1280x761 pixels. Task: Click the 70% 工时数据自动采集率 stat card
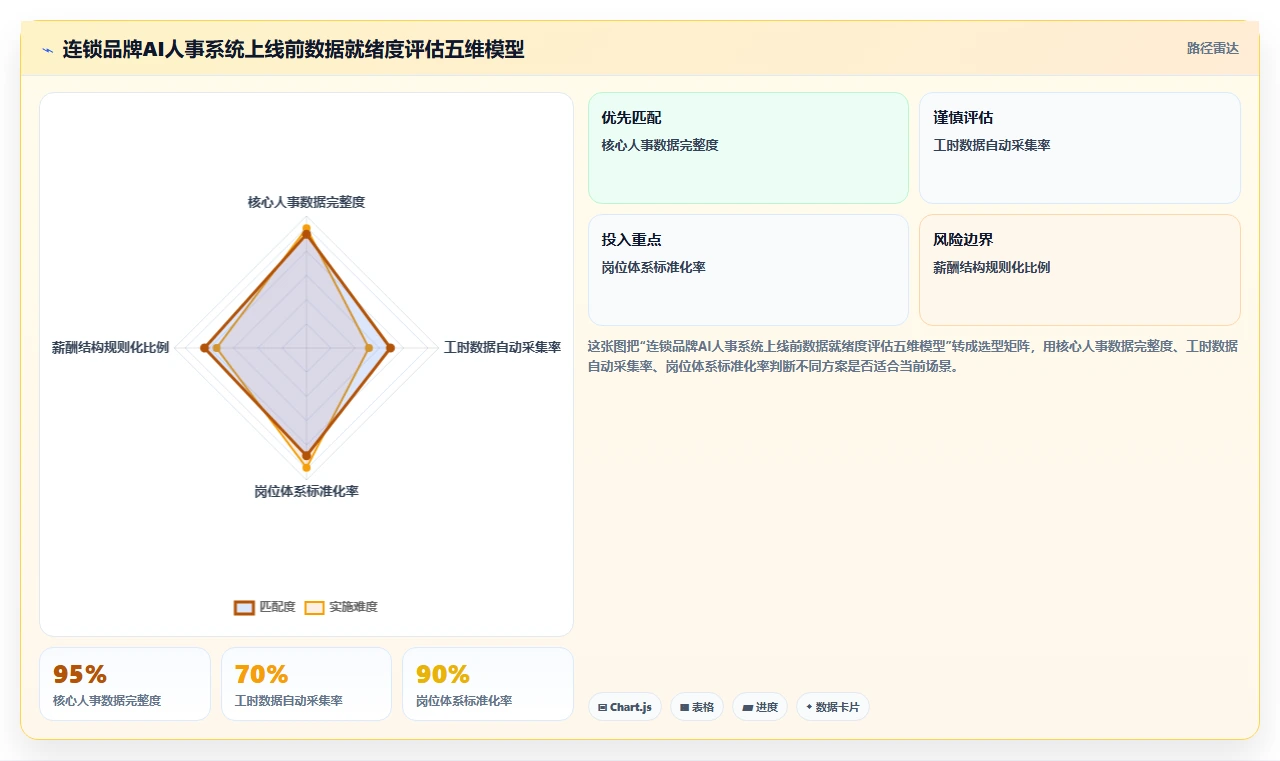(306, 684)
